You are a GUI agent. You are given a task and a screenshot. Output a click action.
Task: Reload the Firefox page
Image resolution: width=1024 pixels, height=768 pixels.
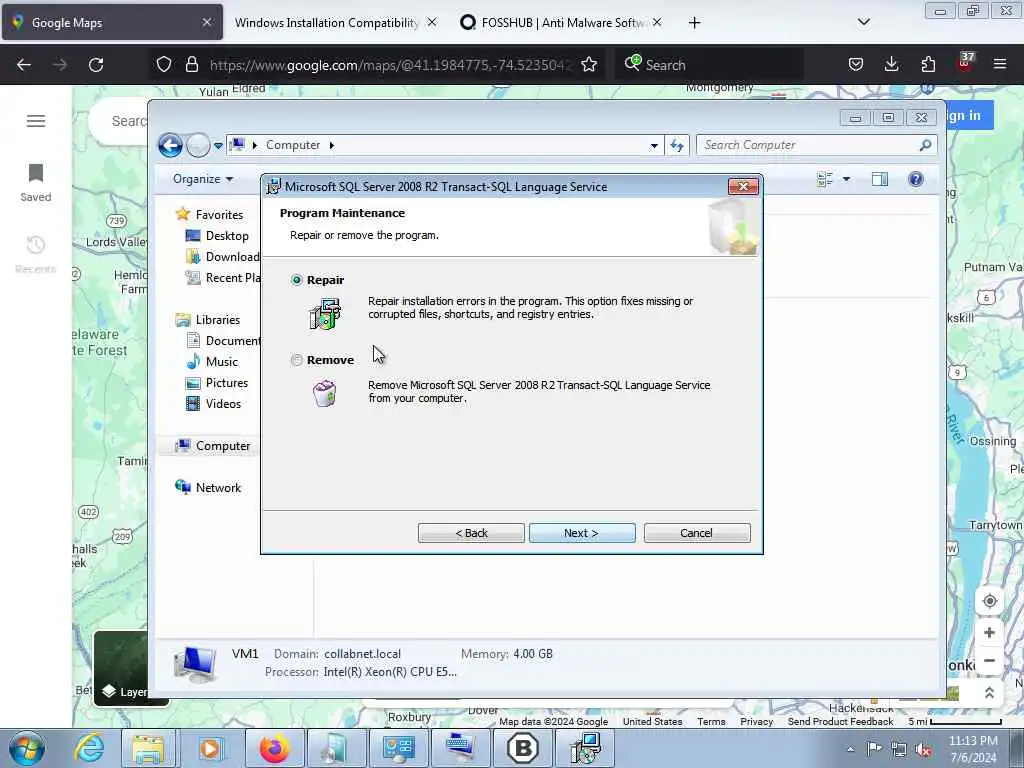(x=96, y=65)
